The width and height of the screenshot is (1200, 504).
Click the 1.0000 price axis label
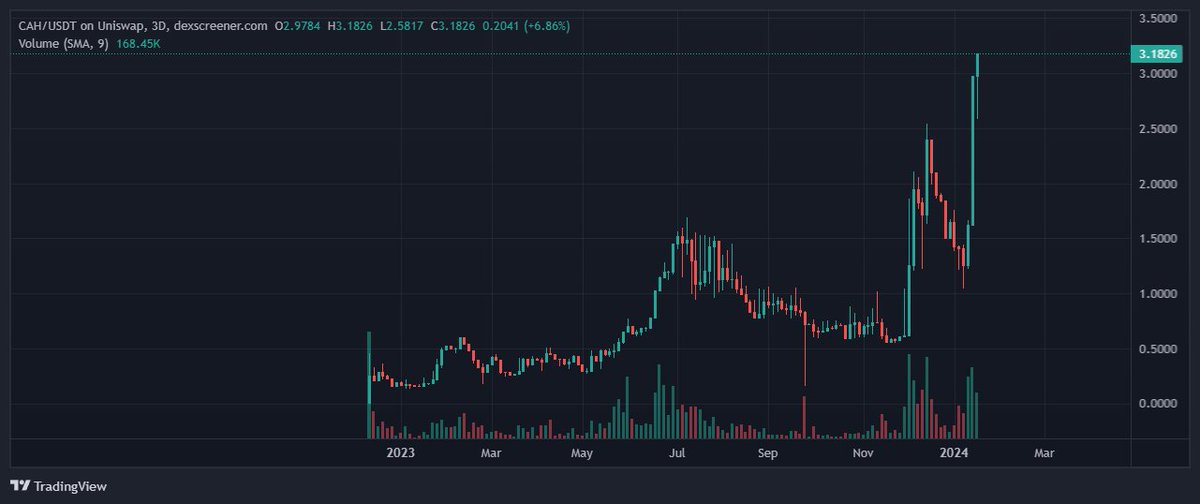coord(1156,294)
